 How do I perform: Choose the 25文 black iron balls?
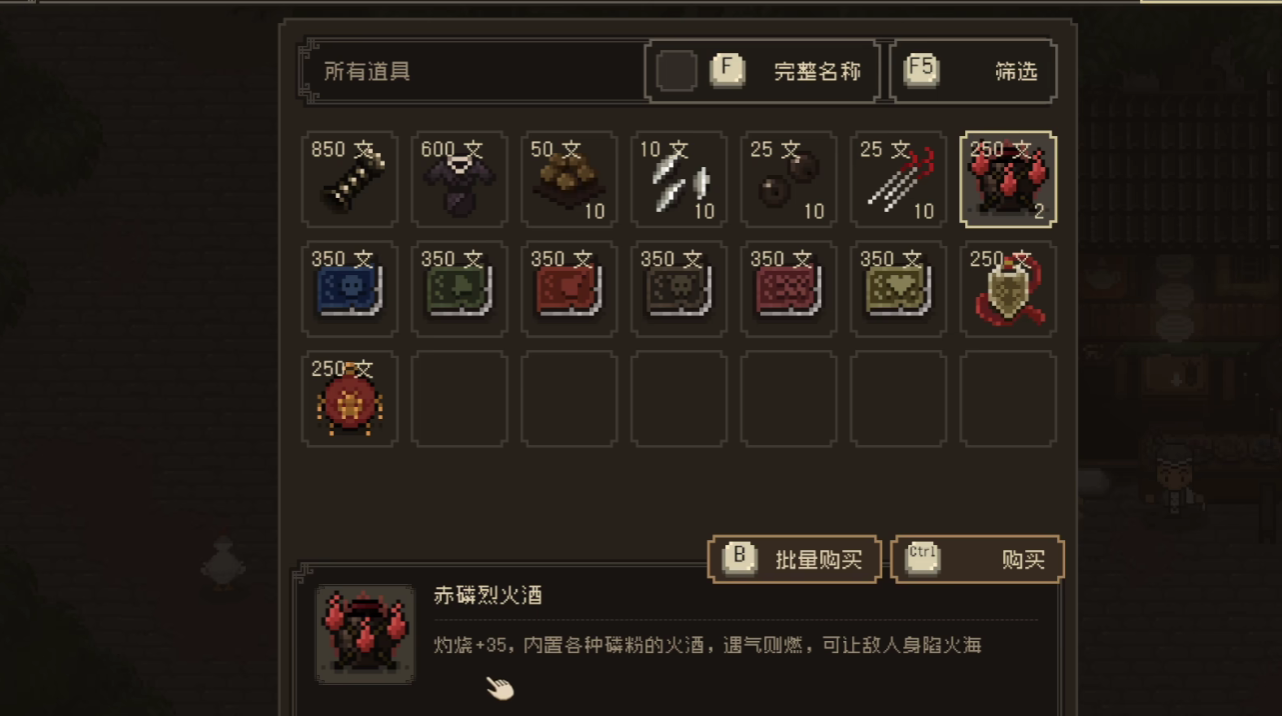pyautogui.click(x=789, y=179)
